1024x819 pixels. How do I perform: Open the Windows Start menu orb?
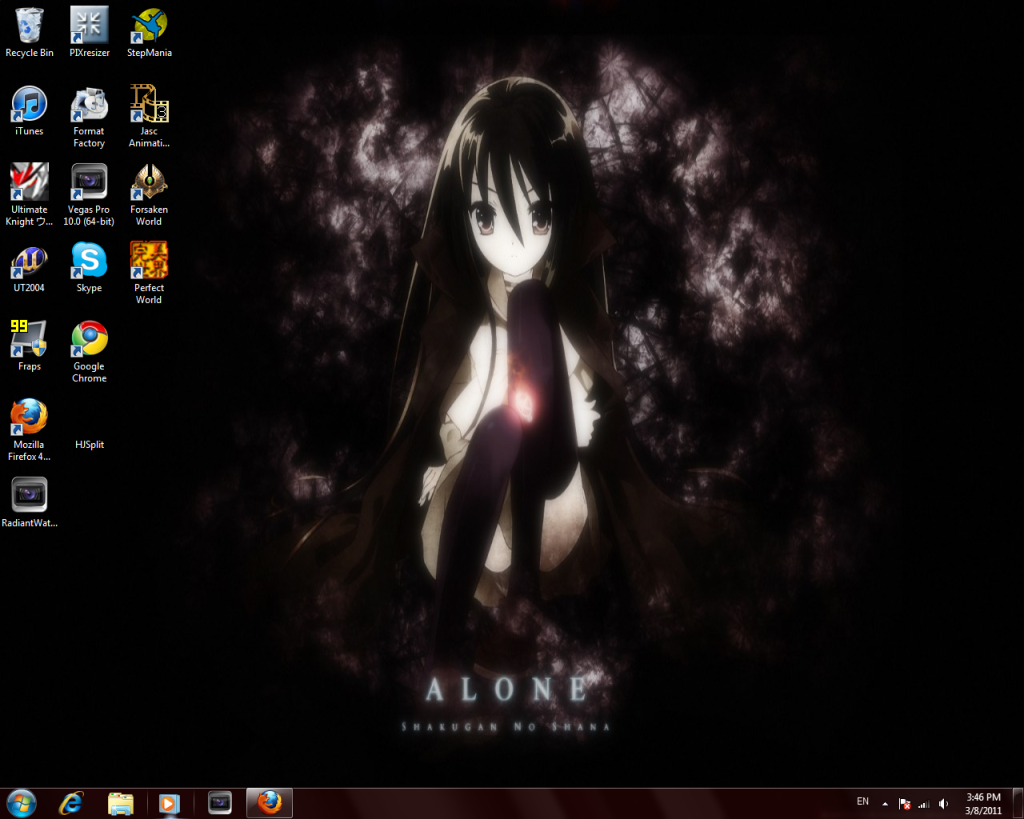coord(21,803)
